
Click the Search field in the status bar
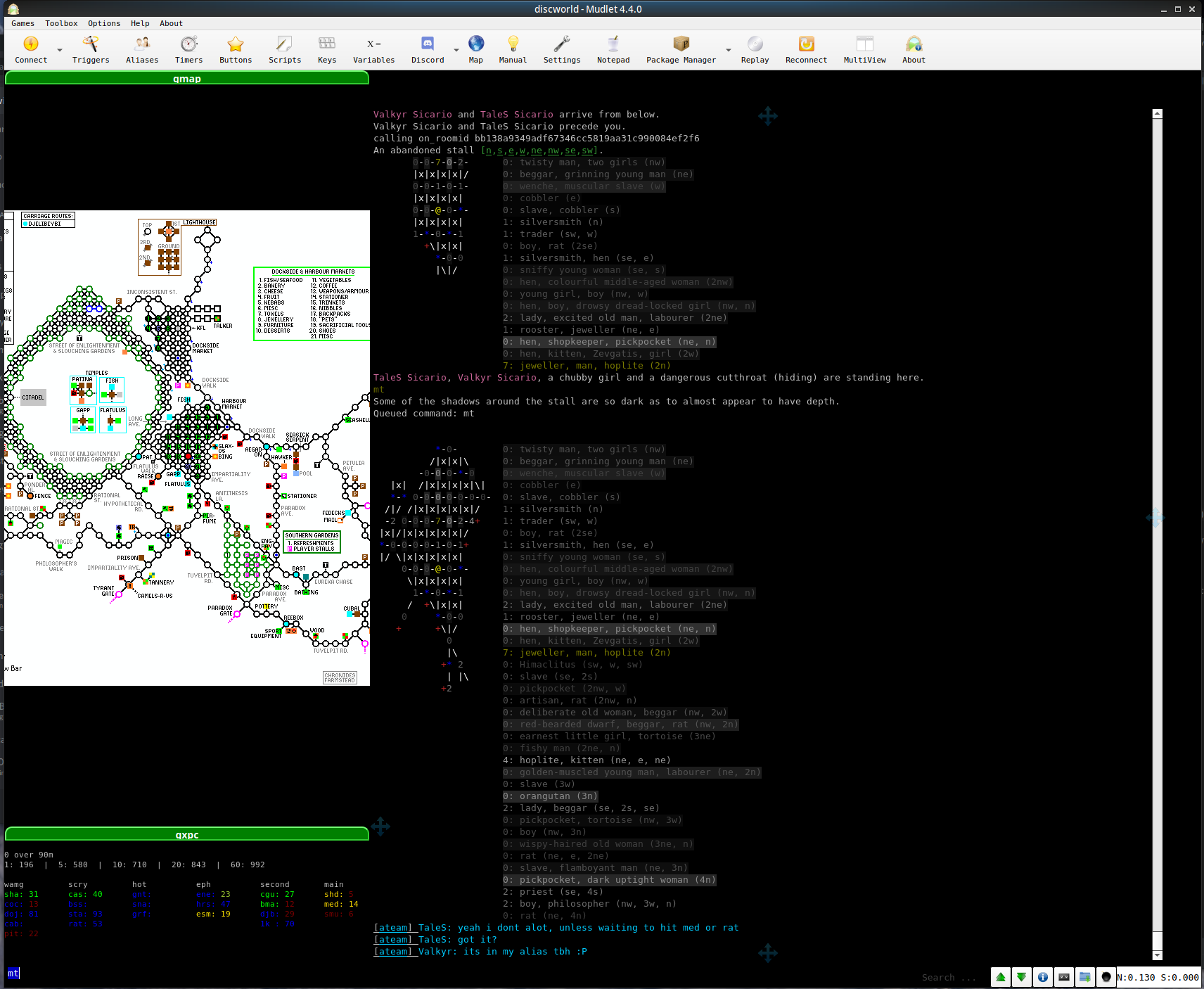coord(949,977)
